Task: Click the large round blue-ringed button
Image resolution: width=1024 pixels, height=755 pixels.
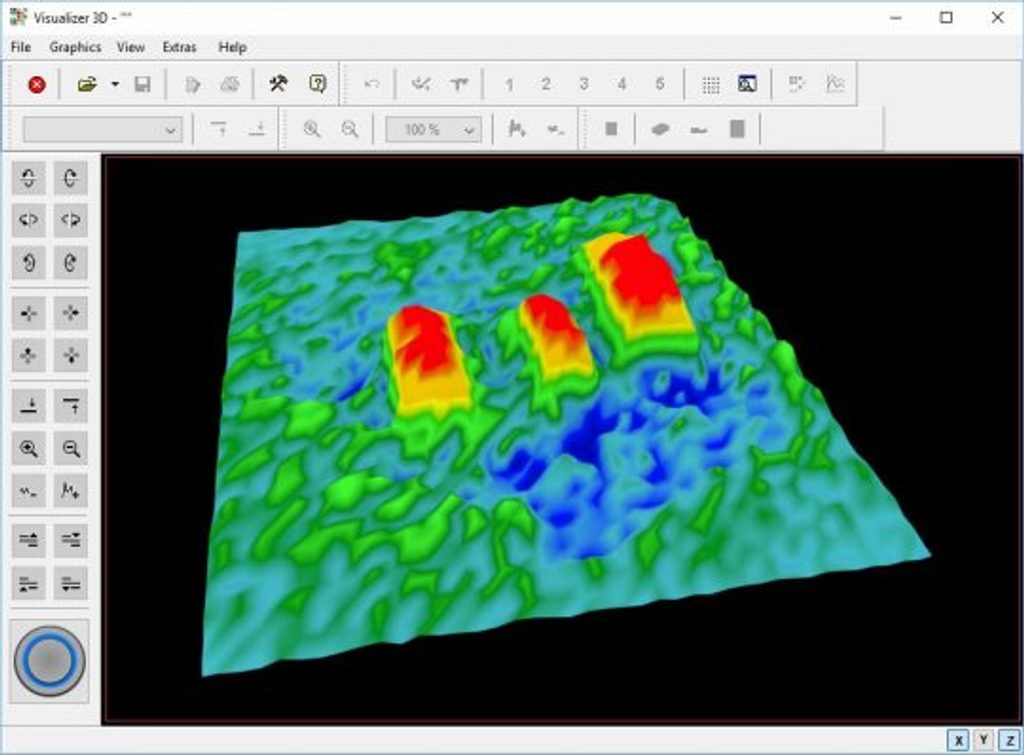Action: (49, 660)
